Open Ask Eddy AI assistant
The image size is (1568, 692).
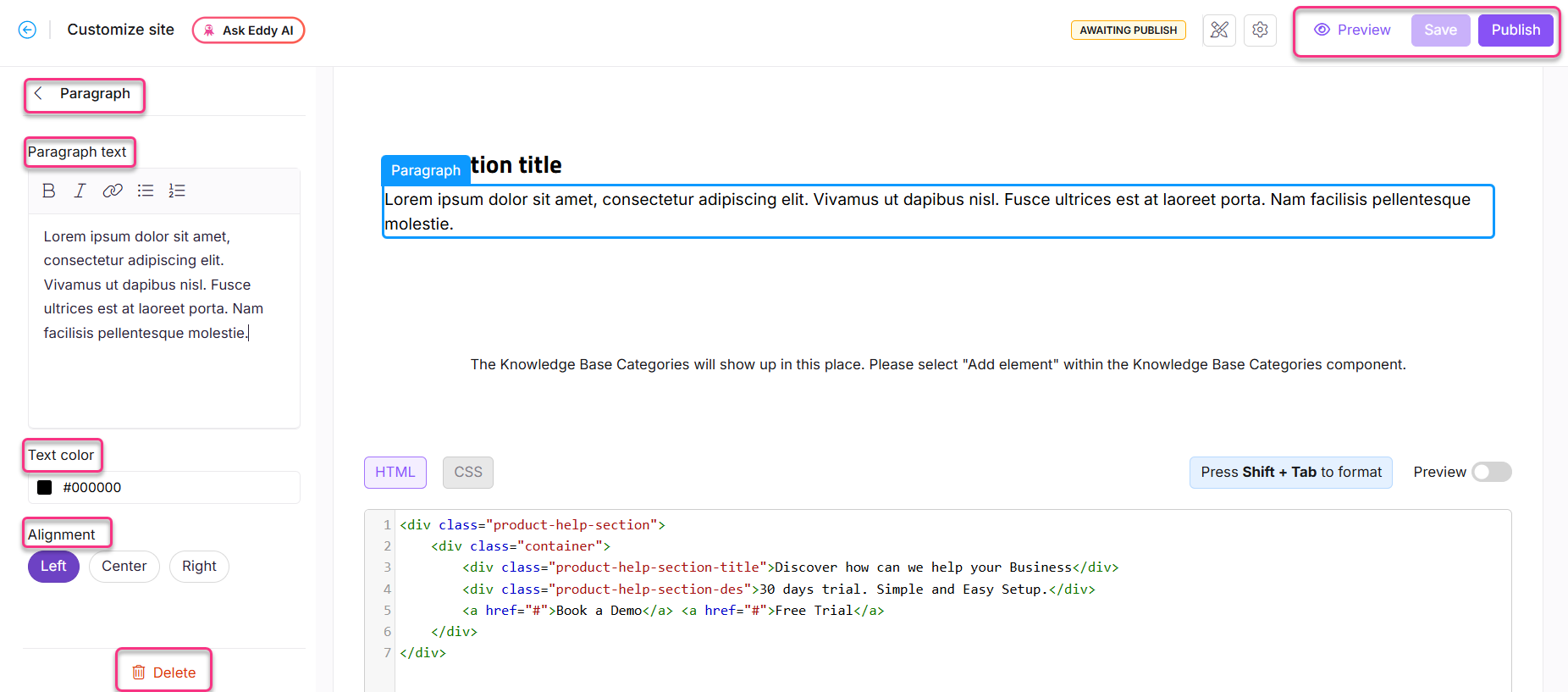248,30
